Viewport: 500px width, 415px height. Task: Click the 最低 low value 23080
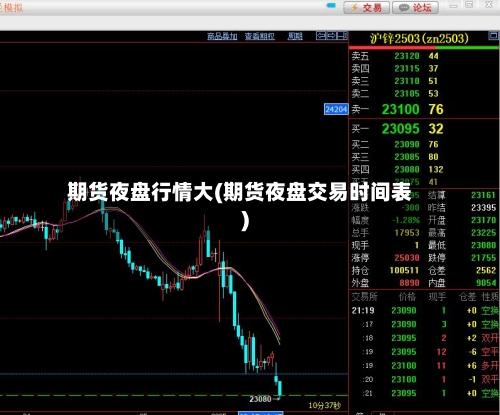click(x=484, y=245)
